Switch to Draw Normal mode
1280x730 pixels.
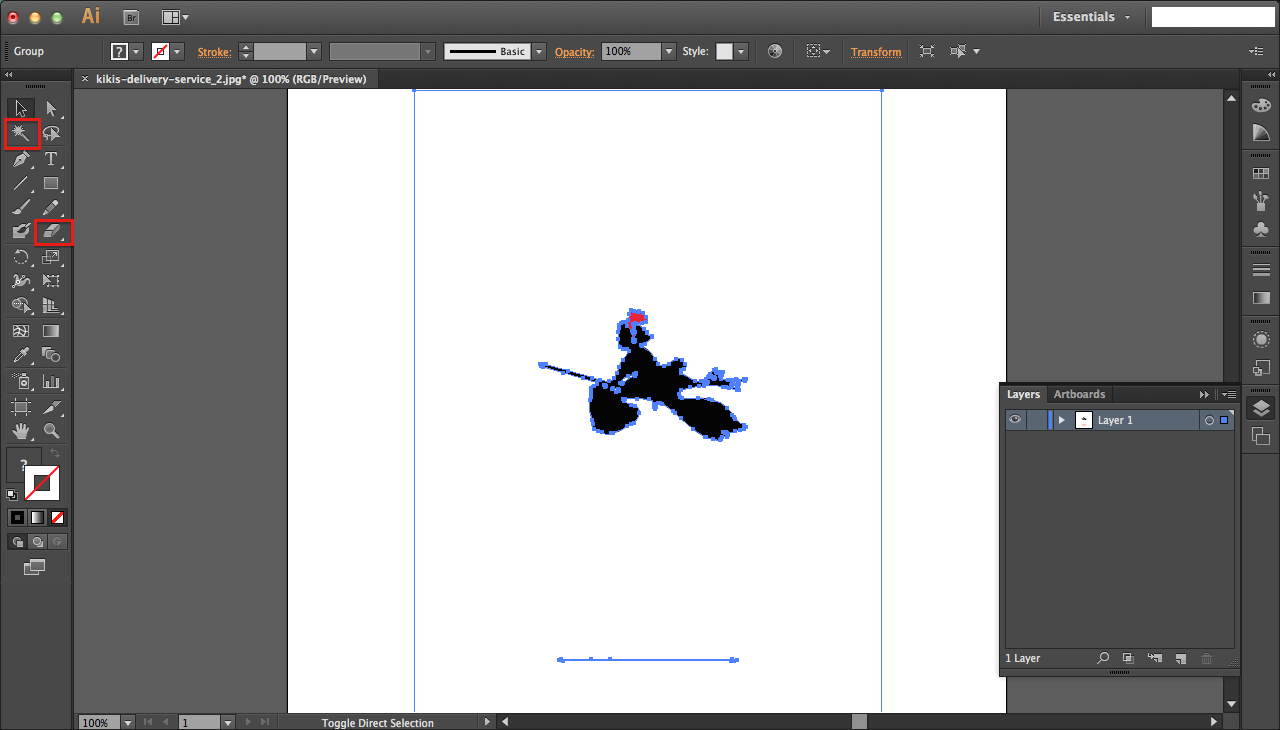pos(17,541)
